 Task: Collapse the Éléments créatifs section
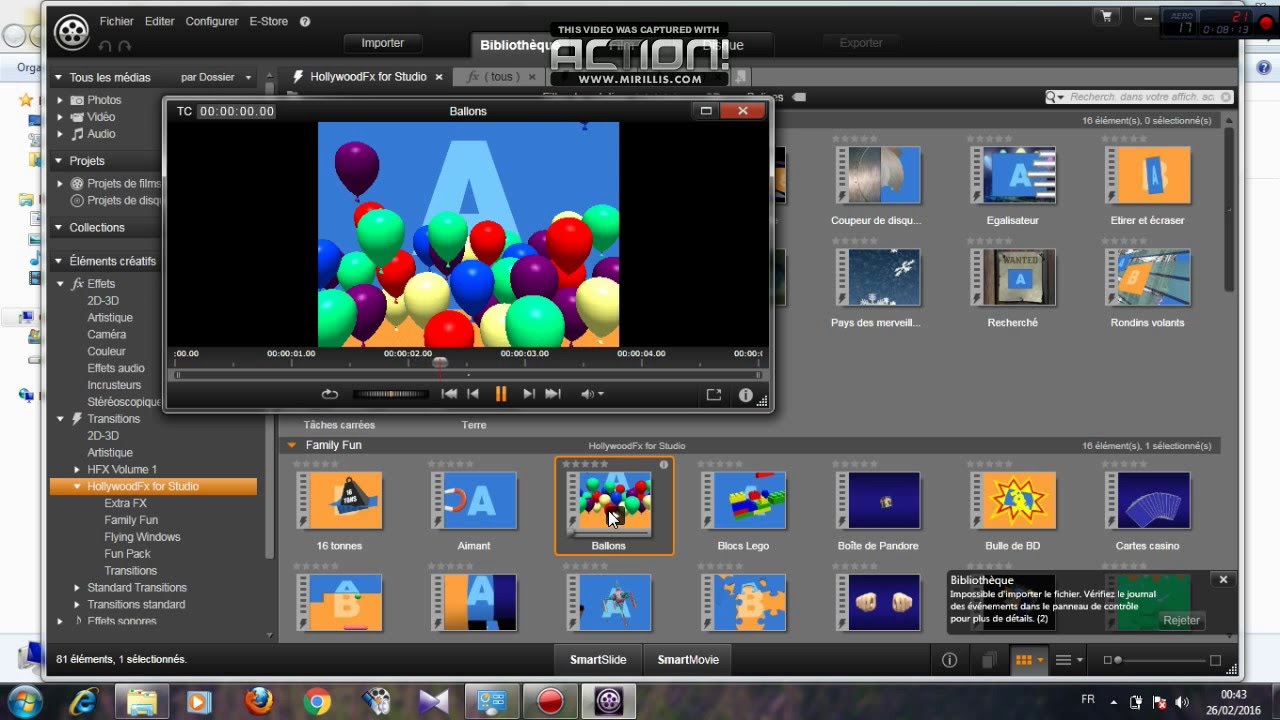pyautogui.click(x=58, y=261)
